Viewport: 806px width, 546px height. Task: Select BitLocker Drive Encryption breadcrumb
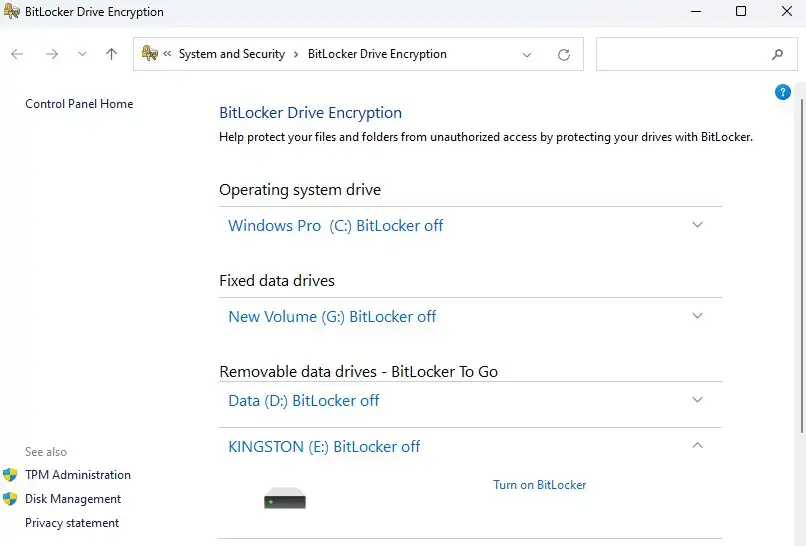click(x=377, y=54)
